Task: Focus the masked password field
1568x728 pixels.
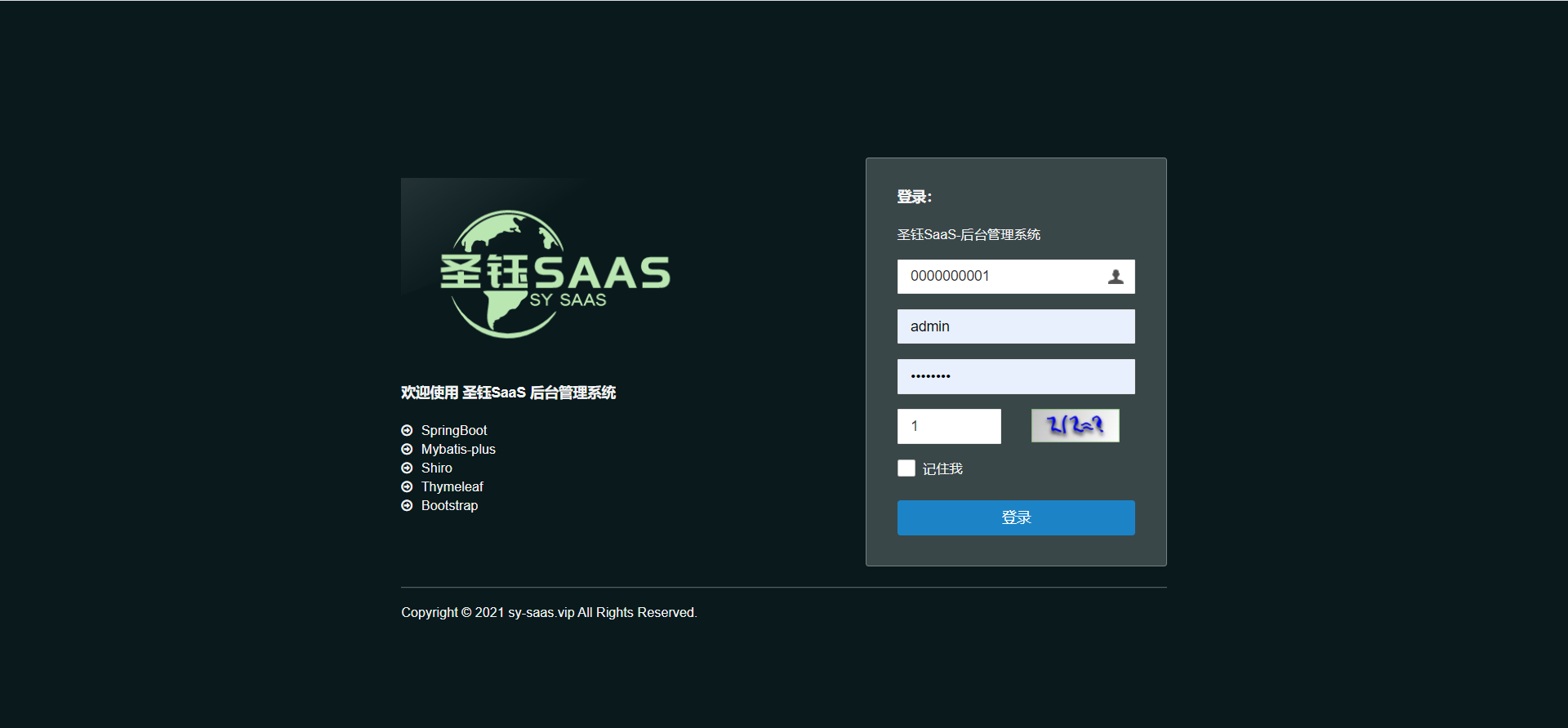Action: pos(1016,376)
